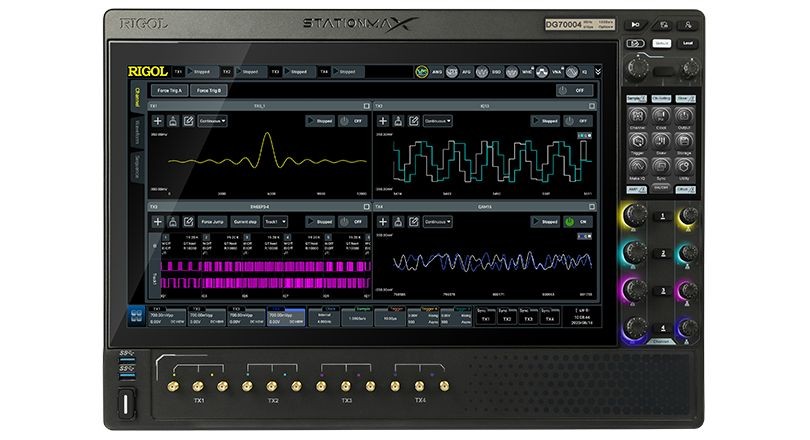Click the Sync TX4 button
This screenshot has width=810, height=440.
[550, 316]
